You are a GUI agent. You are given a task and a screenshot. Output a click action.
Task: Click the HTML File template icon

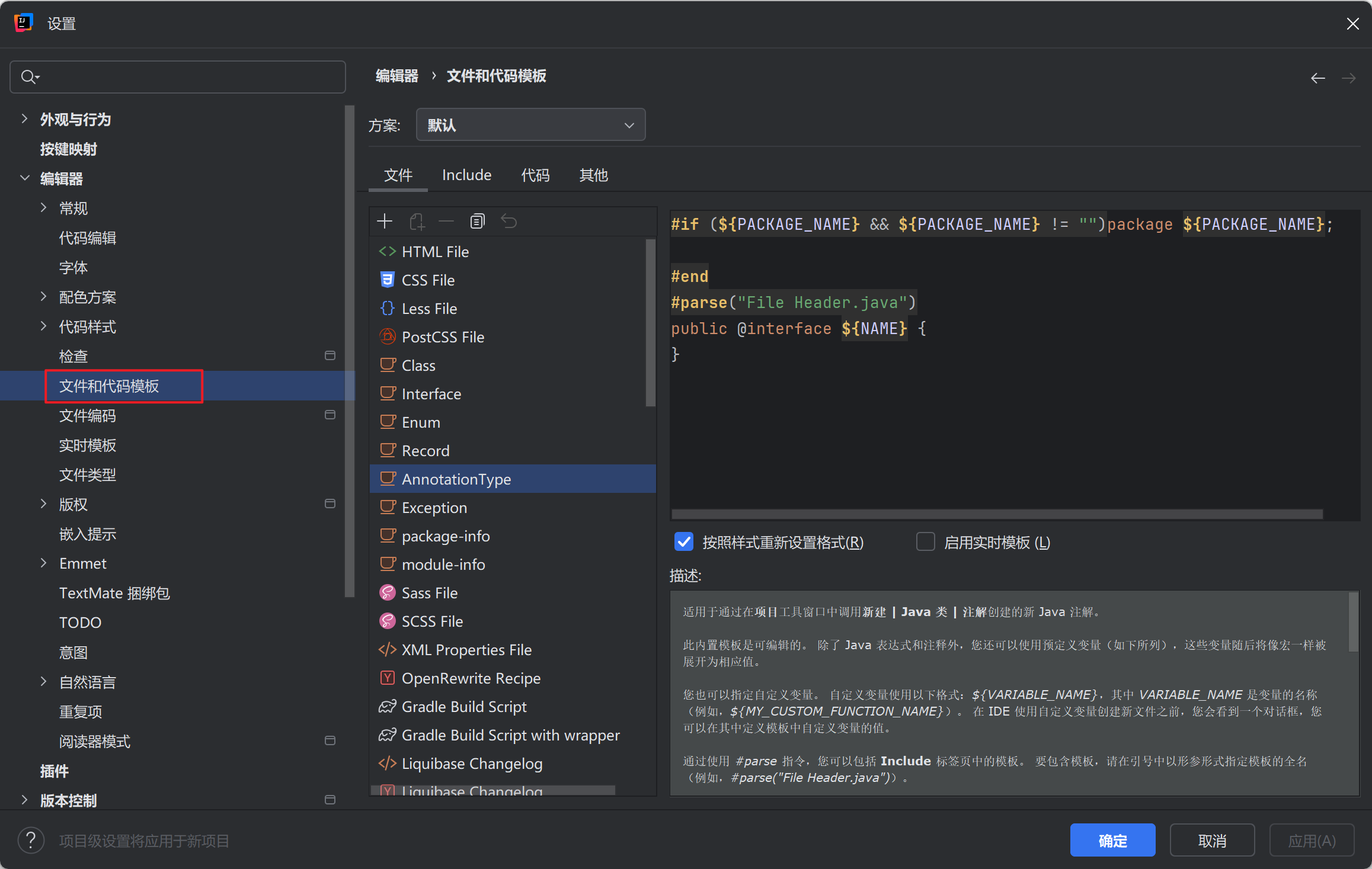pos(387,251)
